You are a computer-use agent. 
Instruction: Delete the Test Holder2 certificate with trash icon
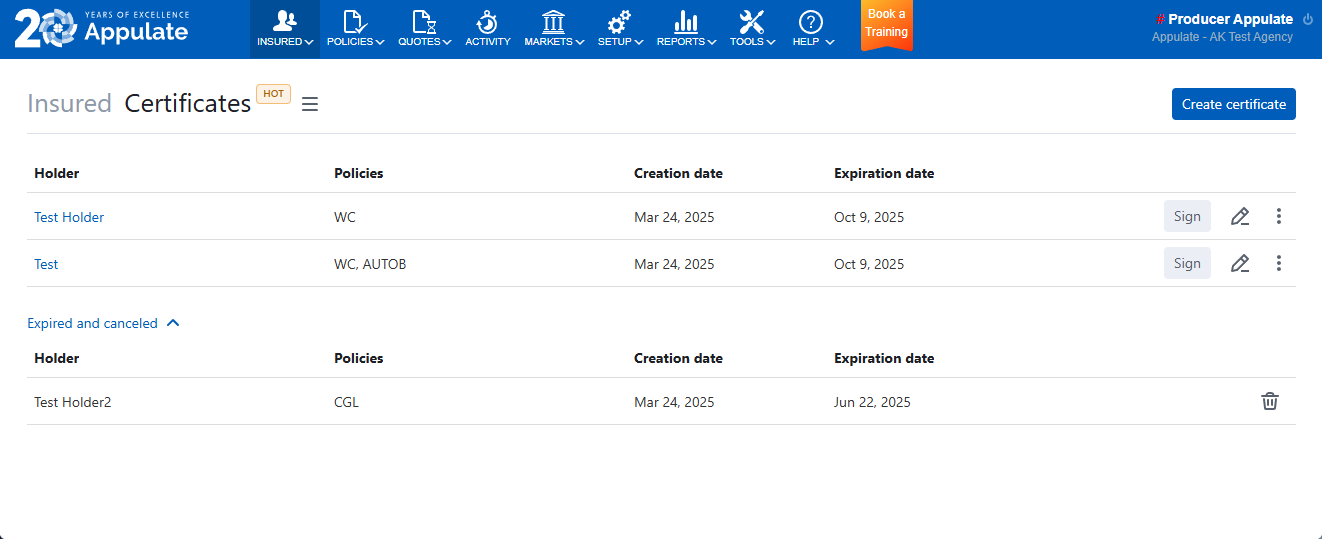tap(1269, 402)
